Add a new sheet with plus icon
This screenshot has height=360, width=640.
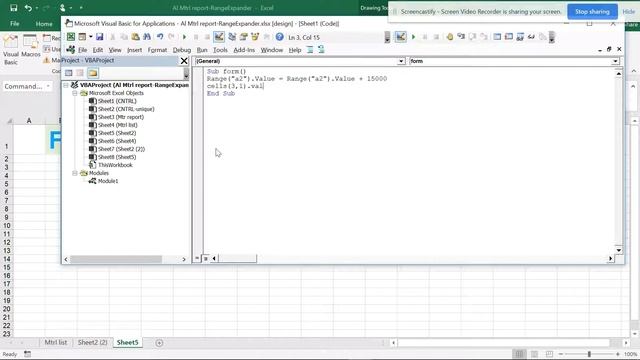[x=159, y=343]
